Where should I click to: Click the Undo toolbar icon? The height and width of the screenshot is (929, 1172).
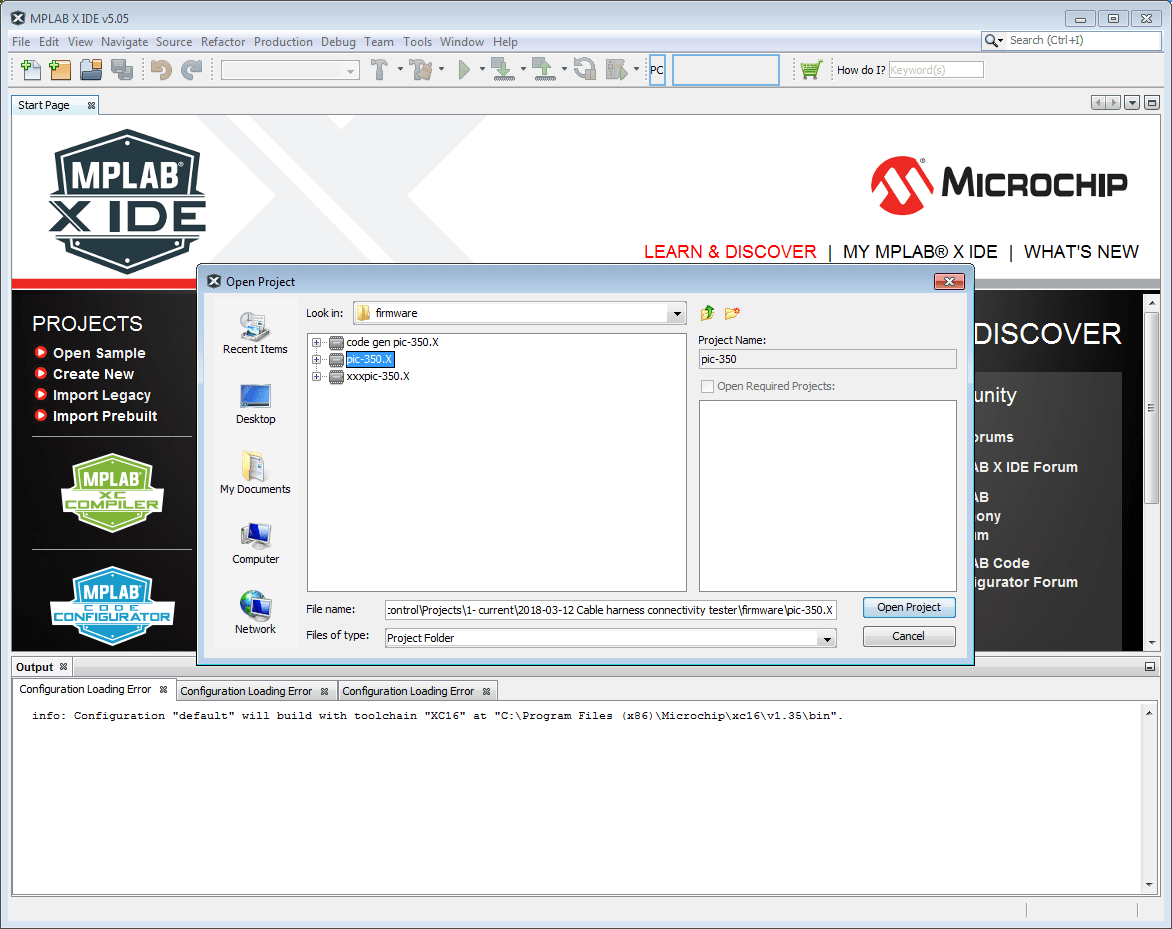162,70
